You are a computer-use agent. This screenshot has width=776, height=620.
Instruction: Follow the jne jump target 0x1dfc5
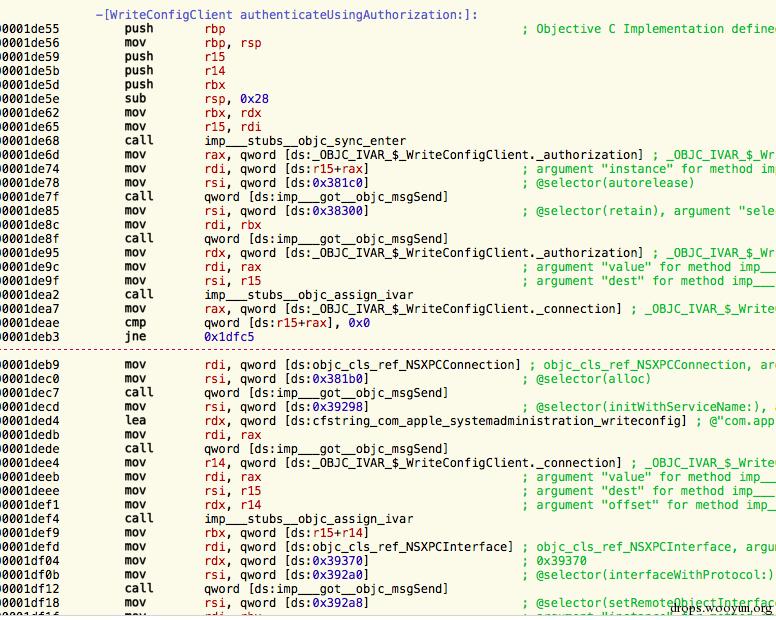tap(229, 337)
